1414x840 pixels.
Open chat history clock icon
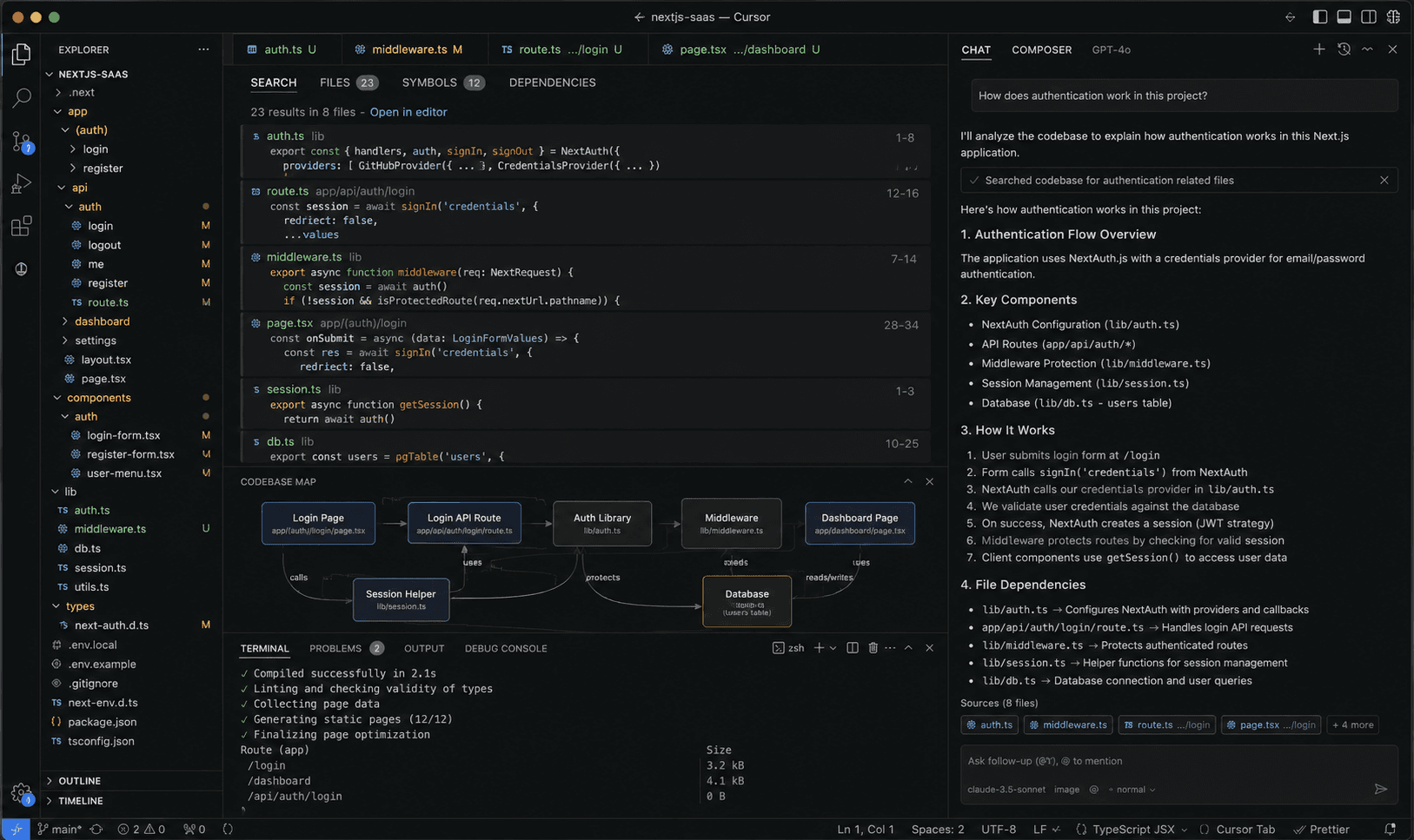click(x=1344, y=50)
